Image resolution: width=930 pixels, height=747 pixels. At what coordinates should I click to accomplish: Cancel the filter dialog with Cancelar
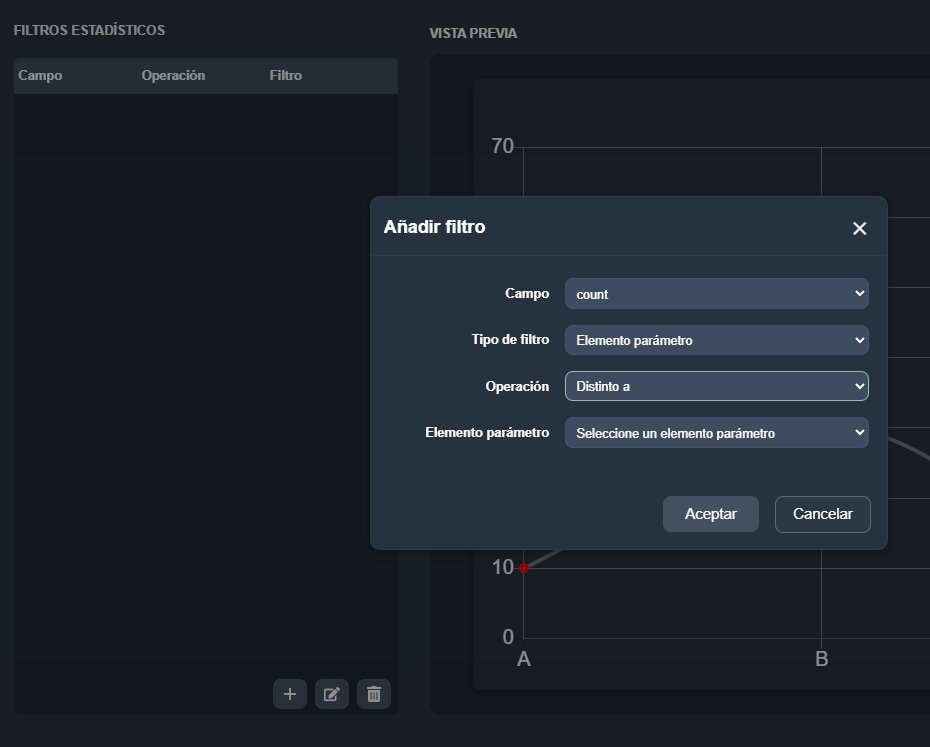point(822,514)
